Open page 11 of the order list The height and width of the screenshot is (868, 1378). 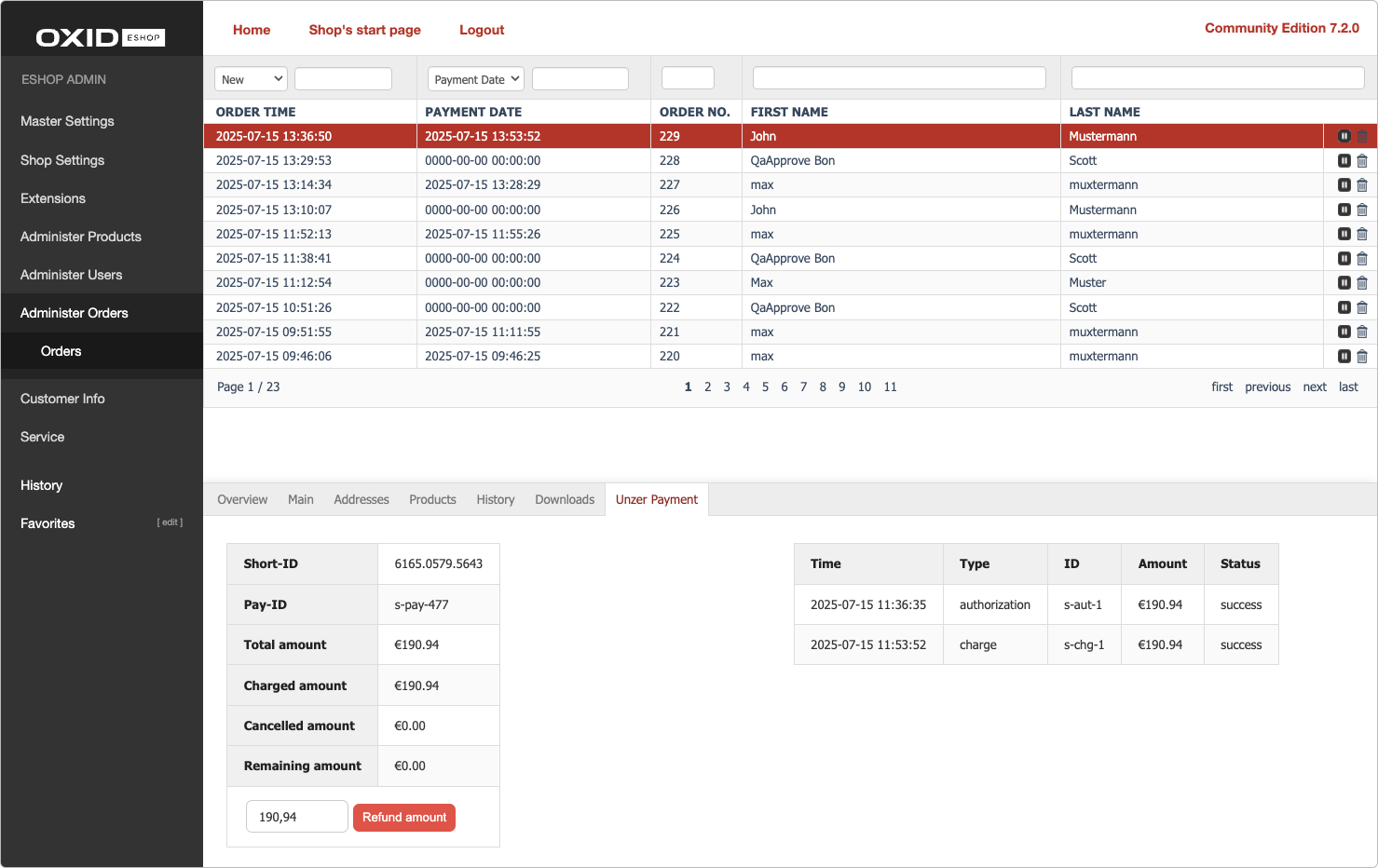[891, 387]
